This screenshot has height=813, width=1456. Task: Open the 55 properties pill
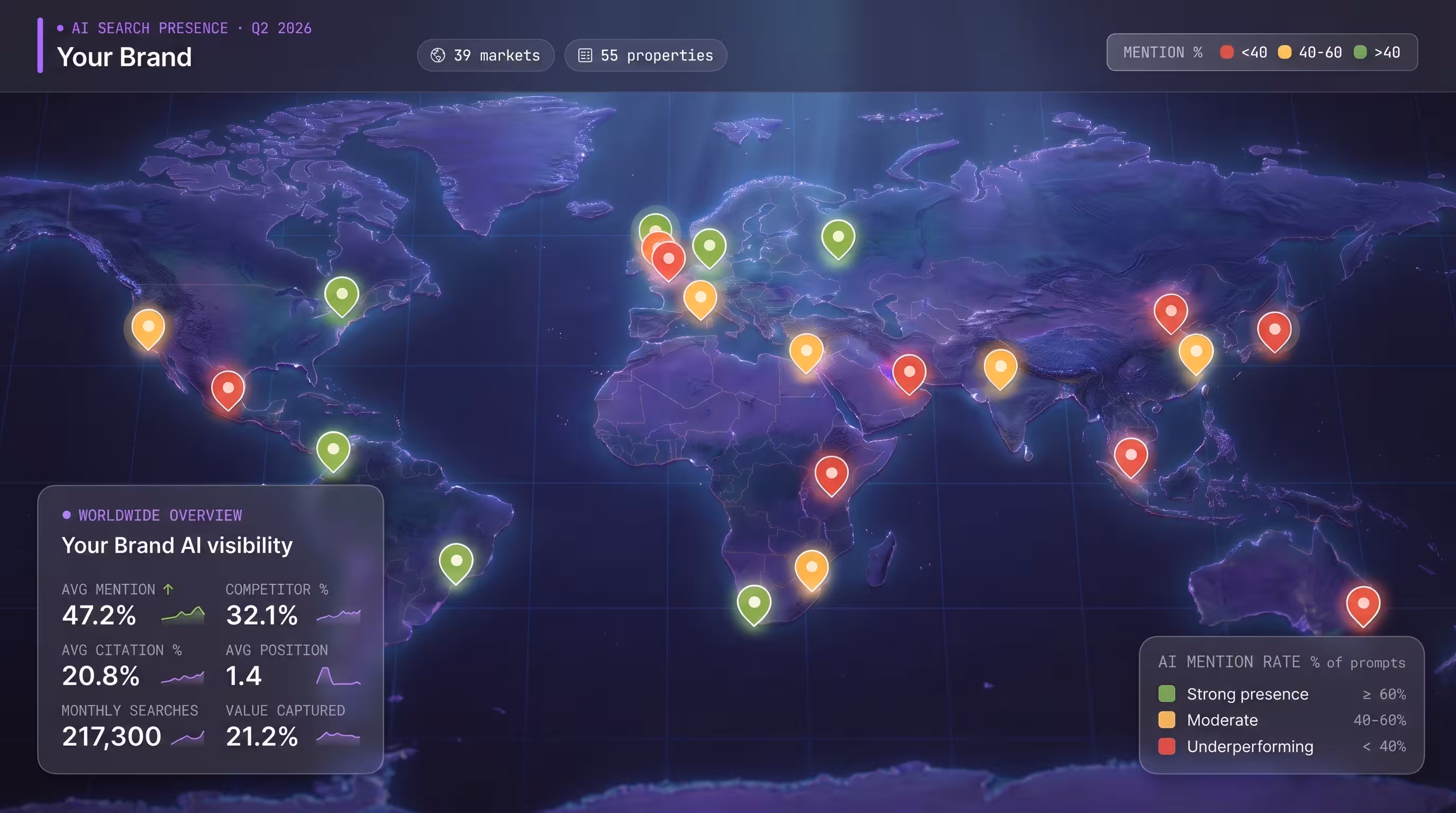point(645,55)
